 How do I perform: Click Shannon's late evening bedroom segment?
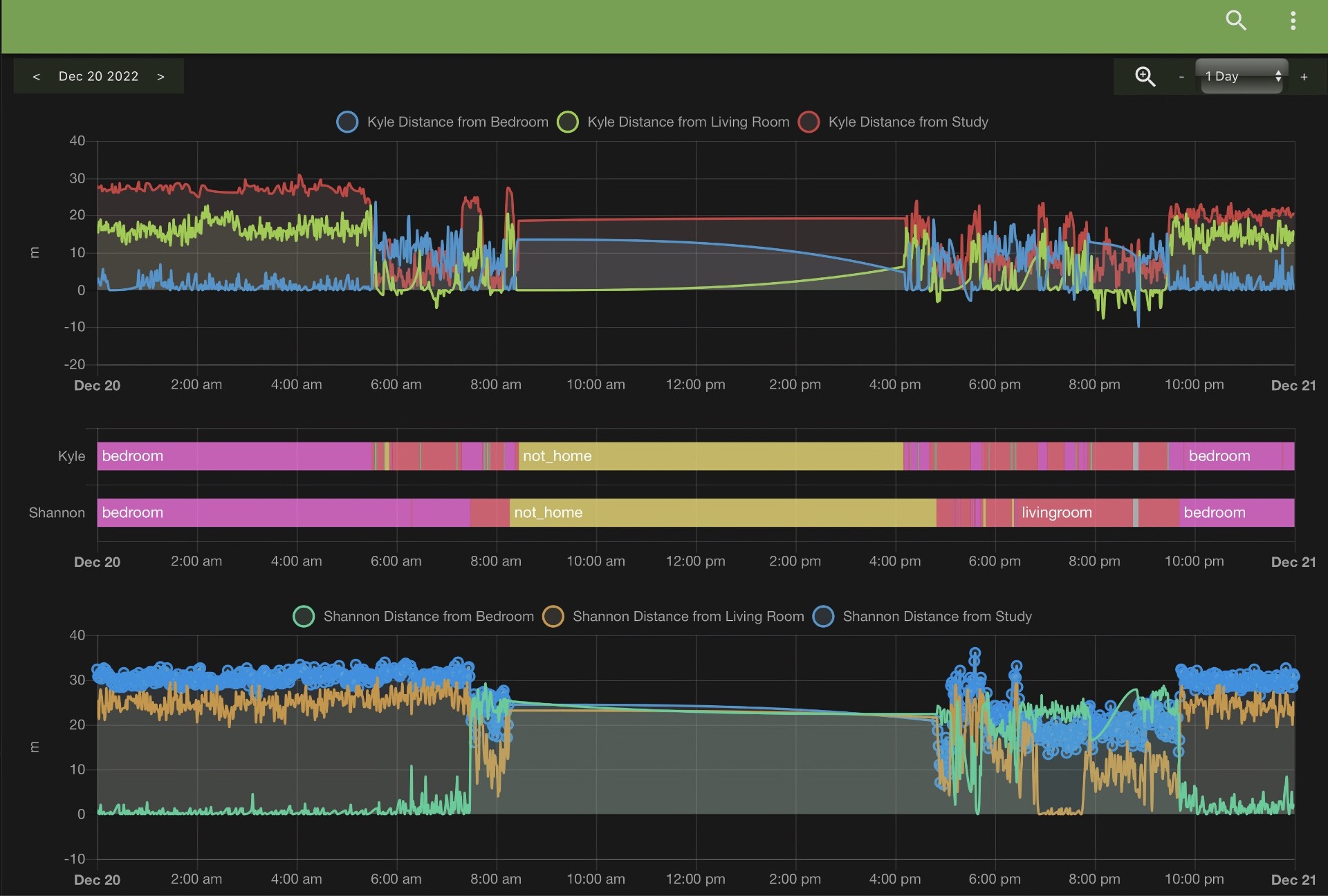click(1237, 513)
